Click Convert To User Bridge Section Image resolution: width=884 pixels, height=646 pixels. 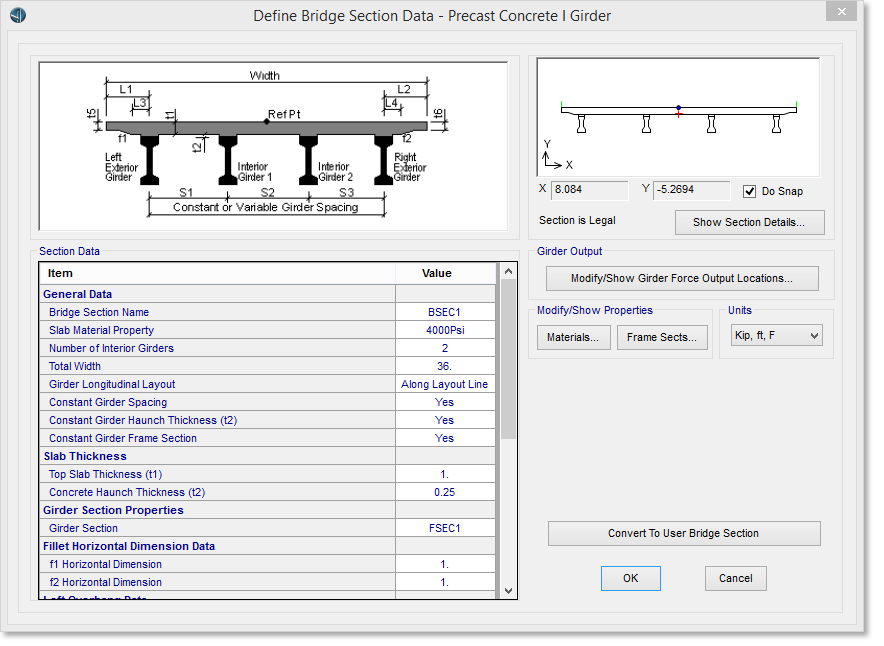coord(684,533)
